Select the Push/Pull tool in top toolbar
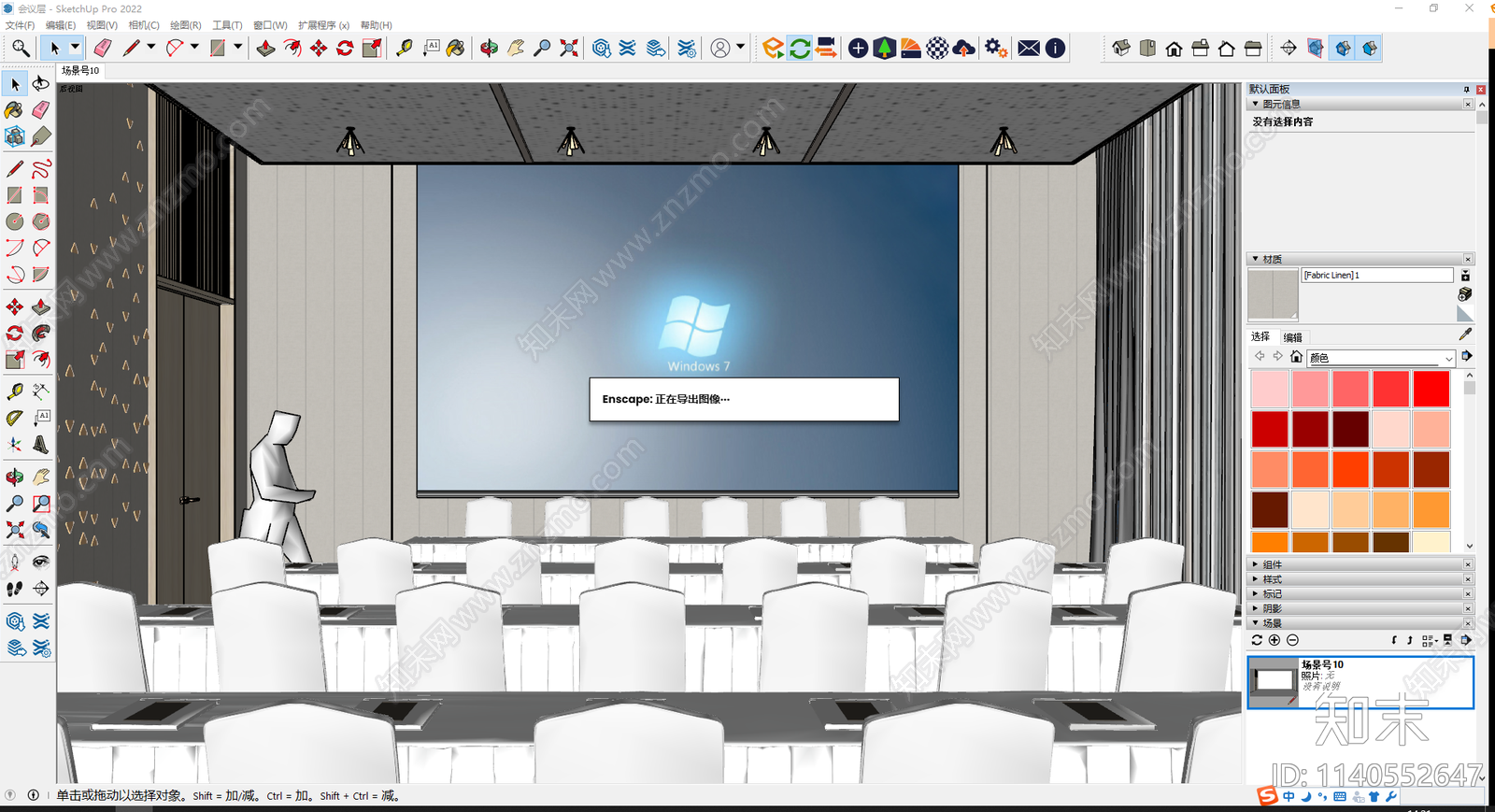This screenshot has width=1495, height=812. coord(266,48)
